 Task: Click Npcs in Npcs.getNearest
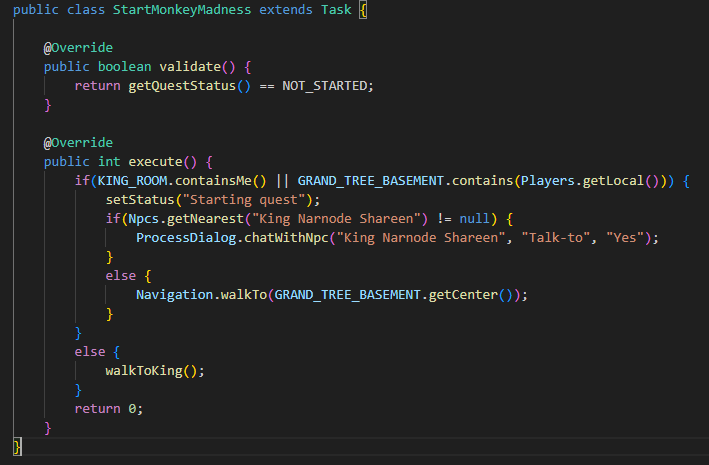(x=143, y=219)
